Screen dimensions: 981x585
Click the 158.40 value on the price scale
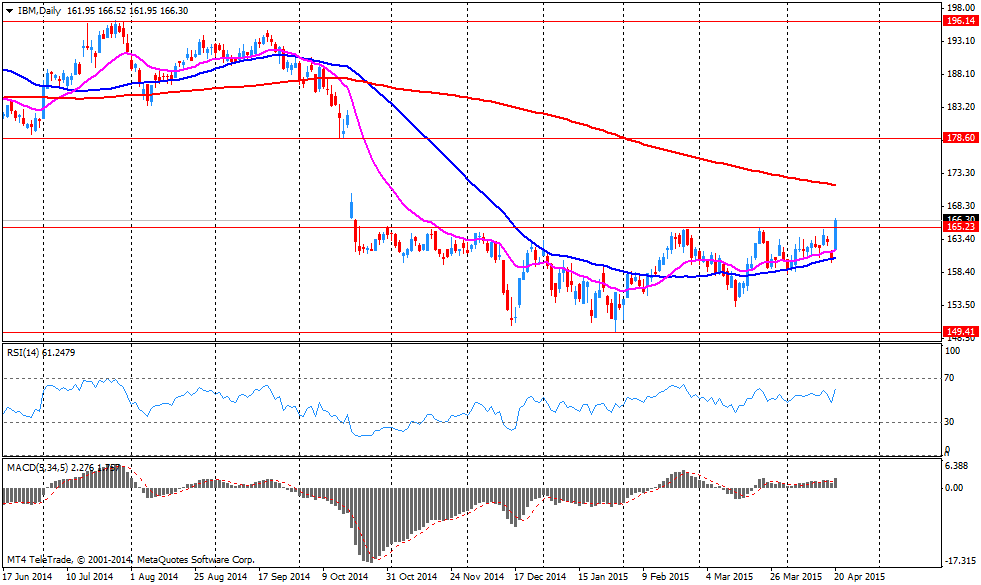click(x=962, y=272)
